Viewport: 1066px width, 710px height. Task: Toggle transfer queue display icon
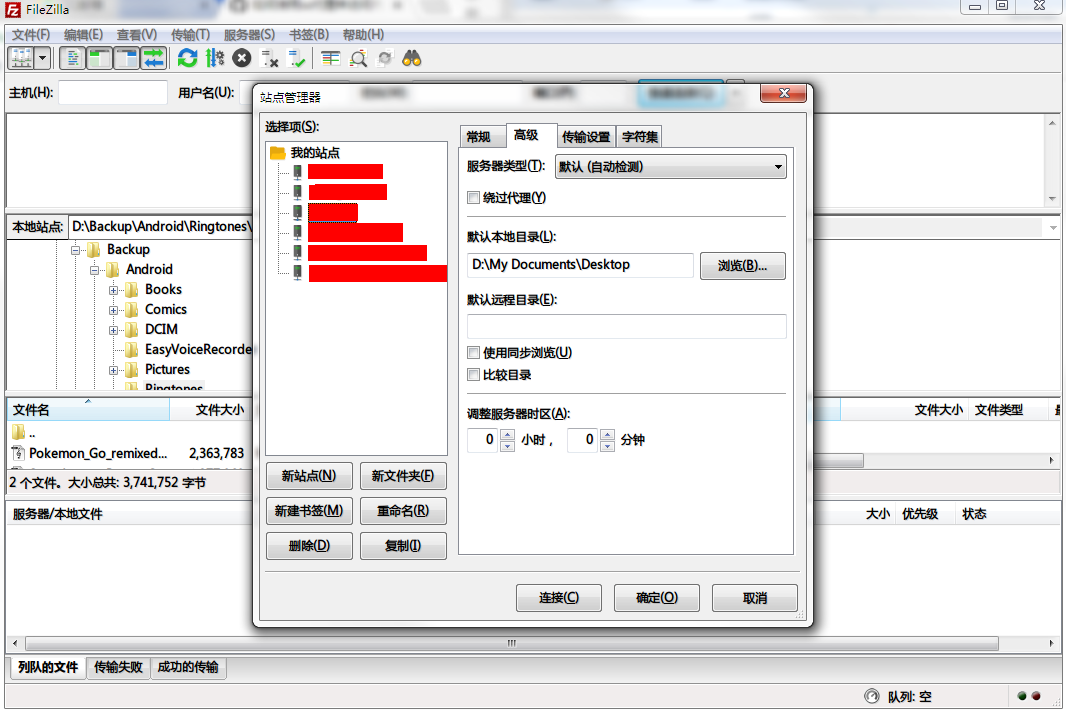tap(154, 58)
